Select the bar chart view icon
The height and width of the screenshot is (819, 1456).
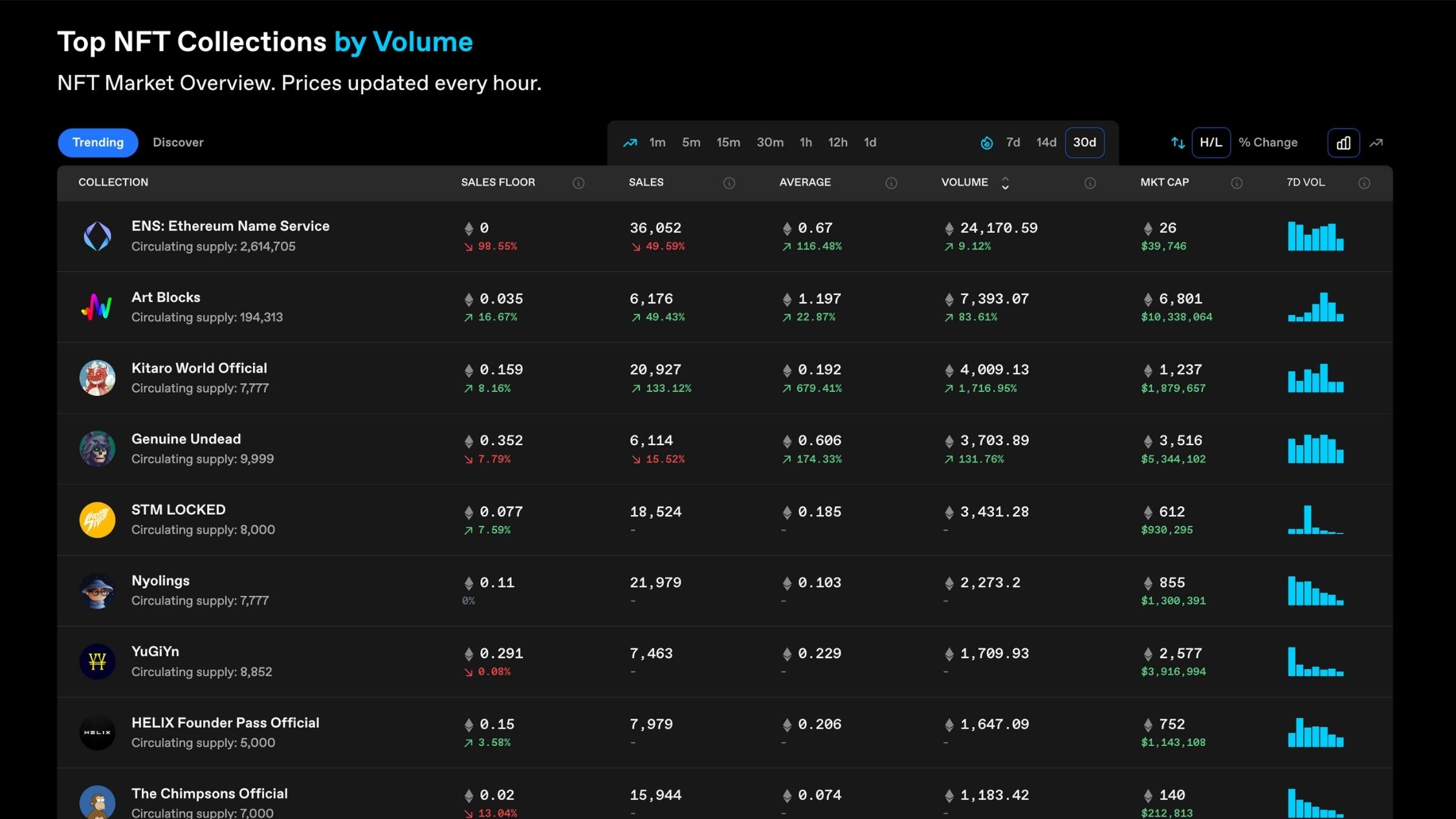[1343, 142]
